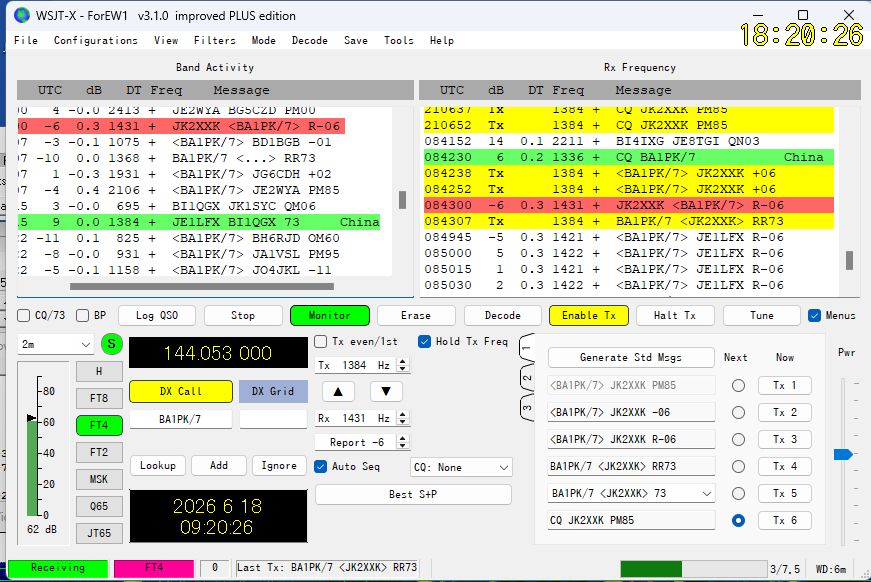Open the View menu
The width and height of the screenshot is (871, 582).
click(166, 40)
